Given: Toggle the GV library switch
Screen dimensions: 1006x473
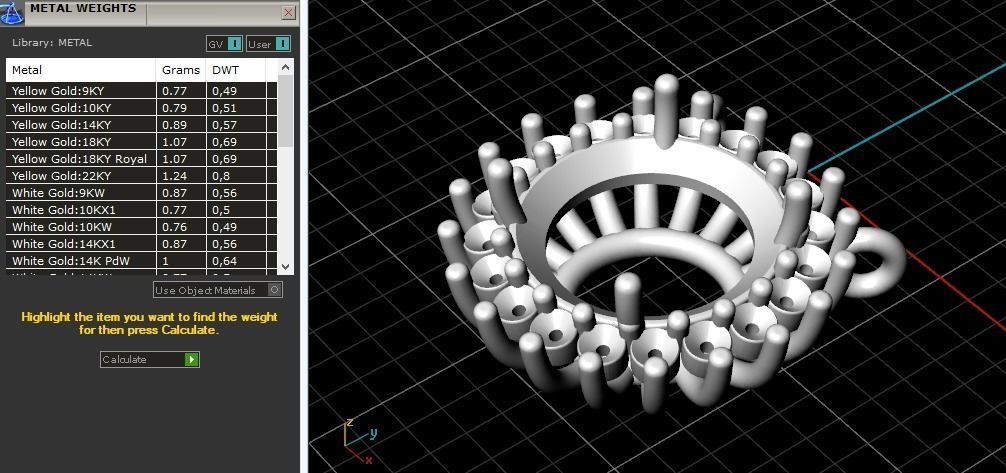Looking at the screenshot, I should [x=225, y=44].
